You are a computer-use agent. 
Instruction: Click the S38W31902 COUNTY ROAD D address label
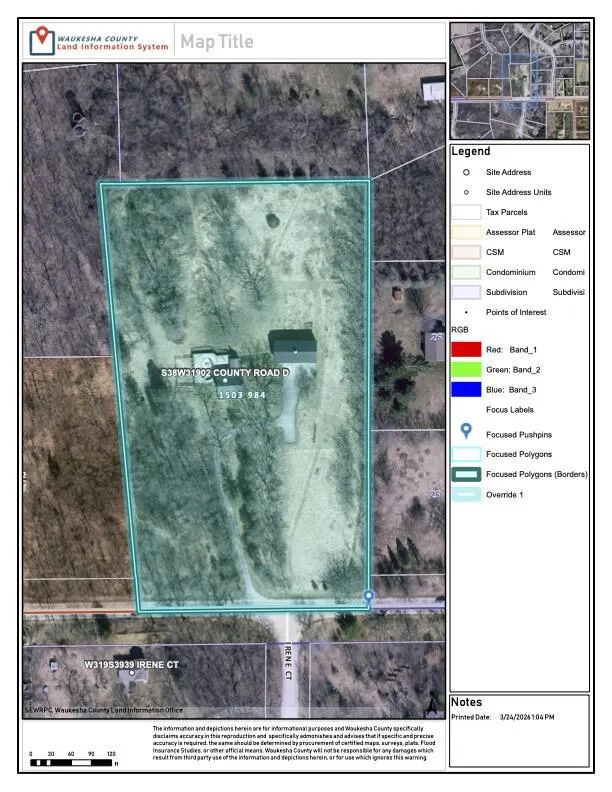pyautogui.click(x=225, y=372)
